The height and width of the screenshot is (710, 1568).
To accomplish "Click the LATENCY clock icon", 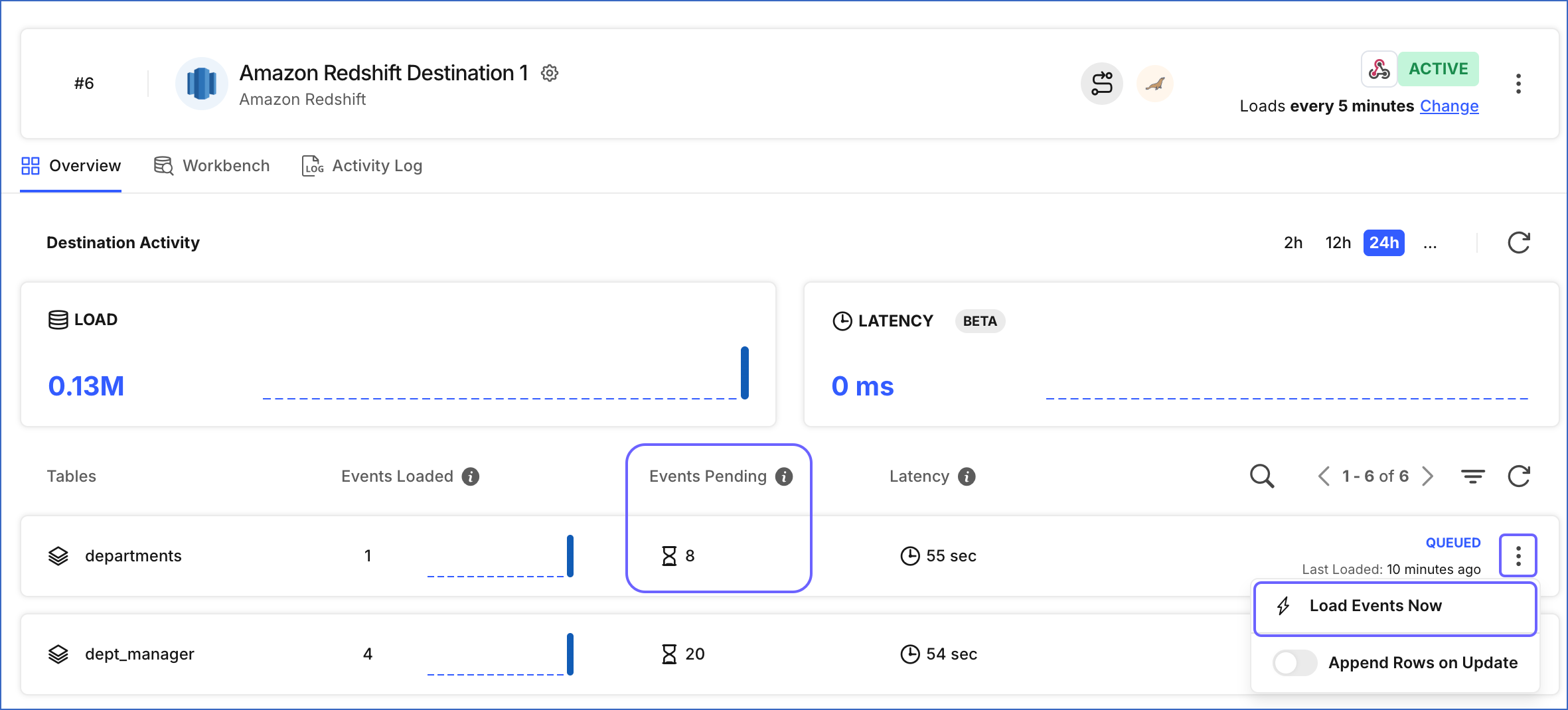I will (x=842, y=321).
